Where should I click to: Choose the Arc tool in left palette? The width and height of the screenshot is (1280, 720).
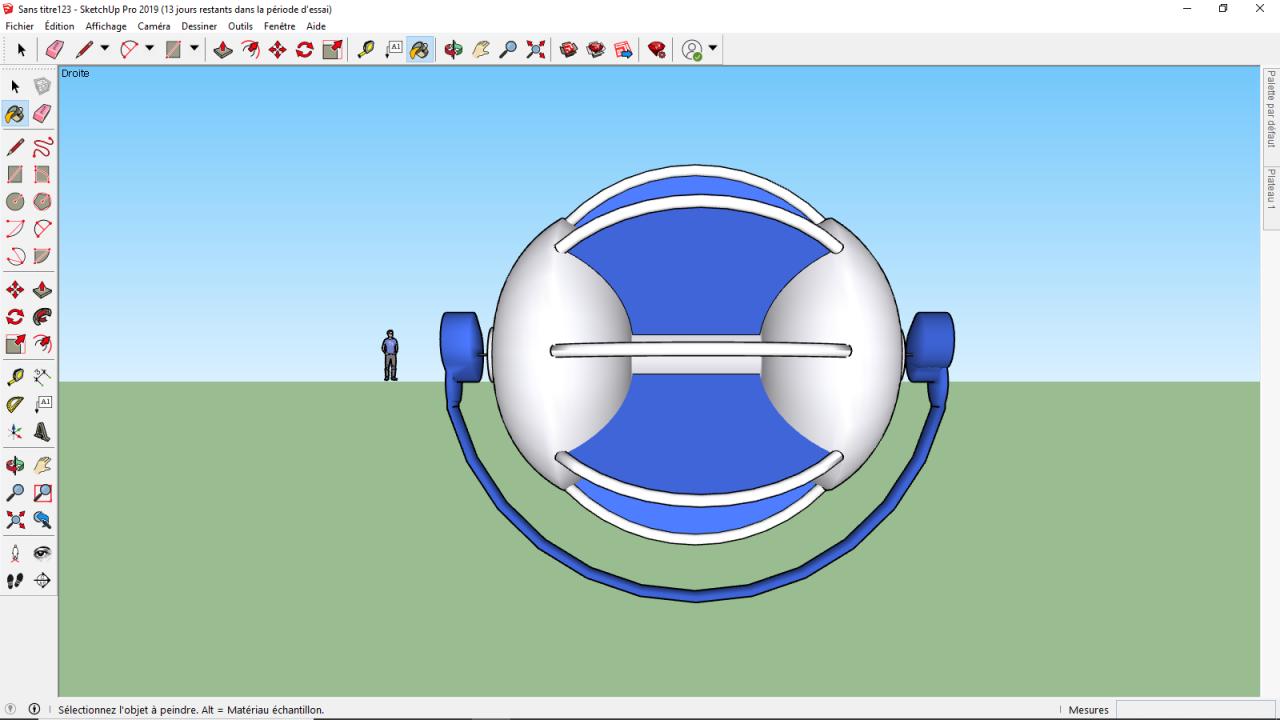coord(15,229)
